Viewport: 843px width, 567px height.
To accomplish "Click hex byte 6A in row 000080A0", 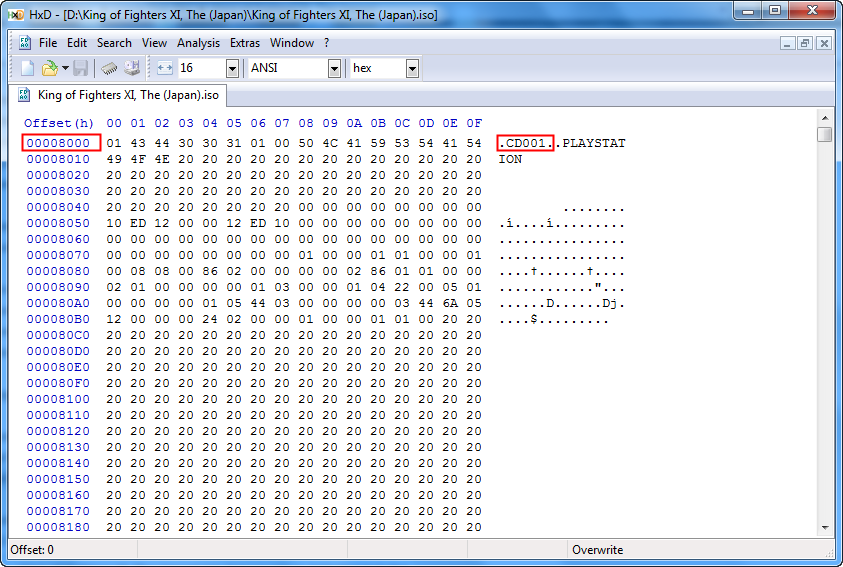I will click(x=449, y=303).
